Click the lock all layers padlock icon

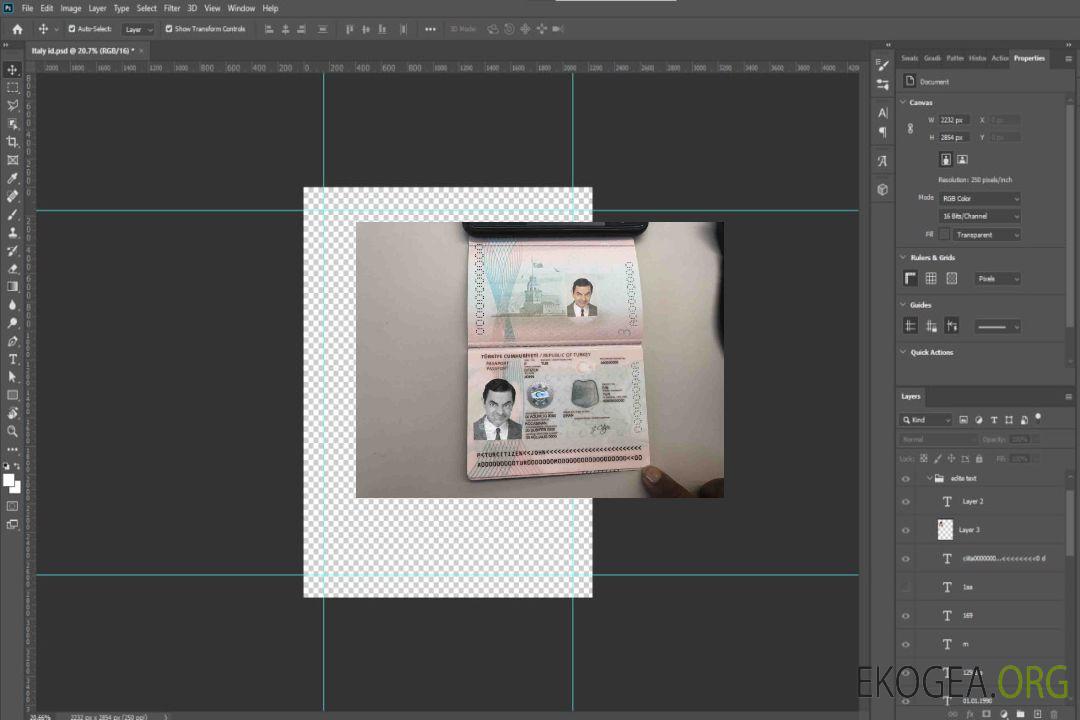coord(979,458)
